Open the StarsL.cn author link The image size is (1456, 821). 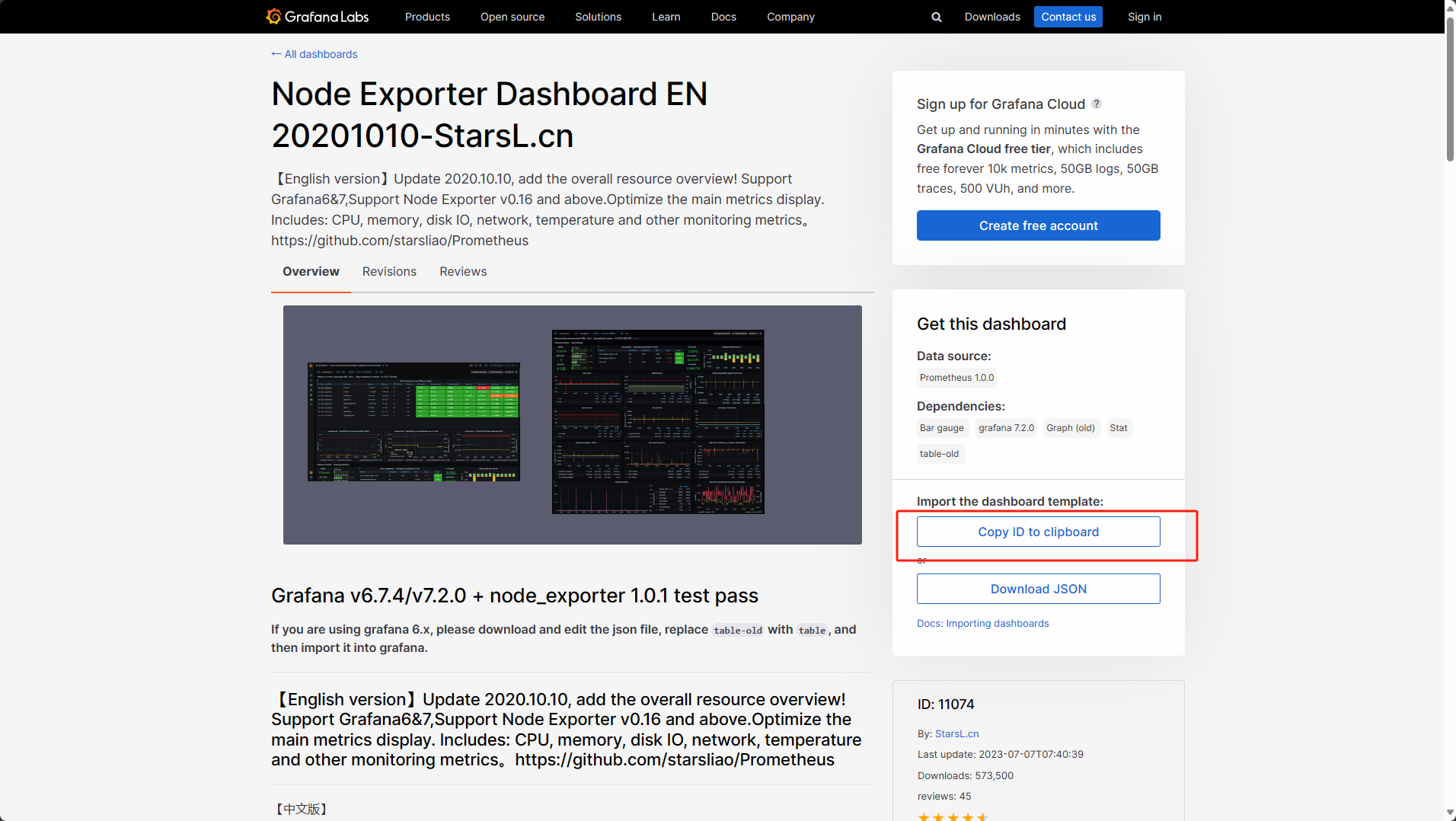pyautogui.click(x=957, y=733)
